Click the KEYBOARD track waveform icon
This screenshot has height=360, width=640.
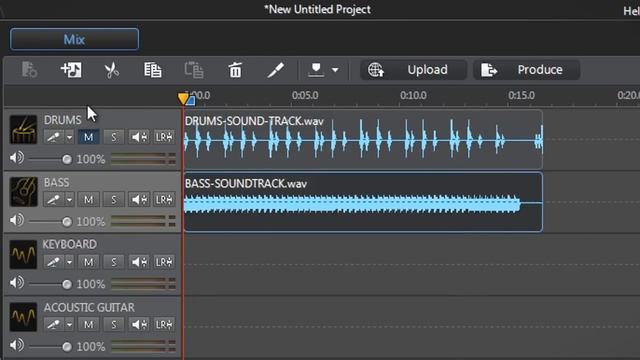(23, 254)
